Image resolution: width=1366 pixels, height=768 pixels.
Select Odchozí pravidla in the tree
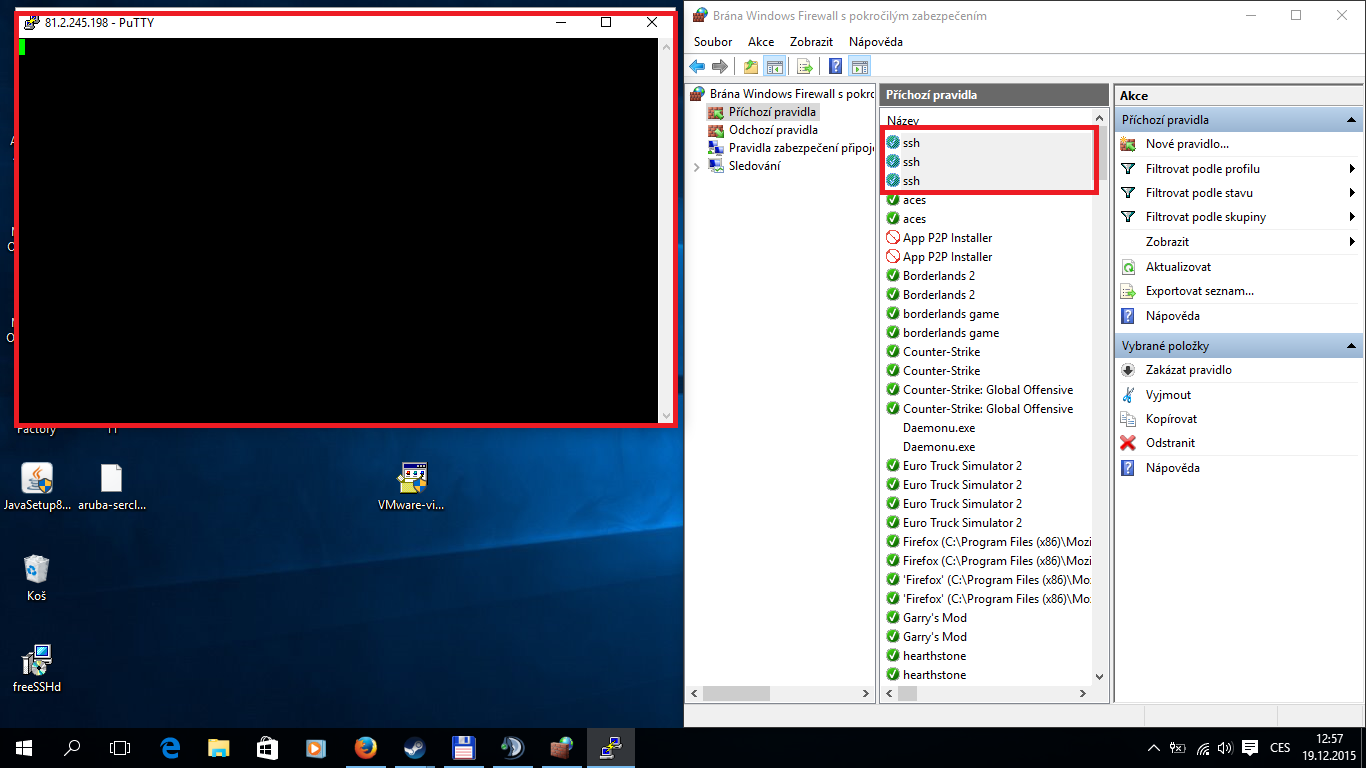pyautogui.click(x=772, y=130)
